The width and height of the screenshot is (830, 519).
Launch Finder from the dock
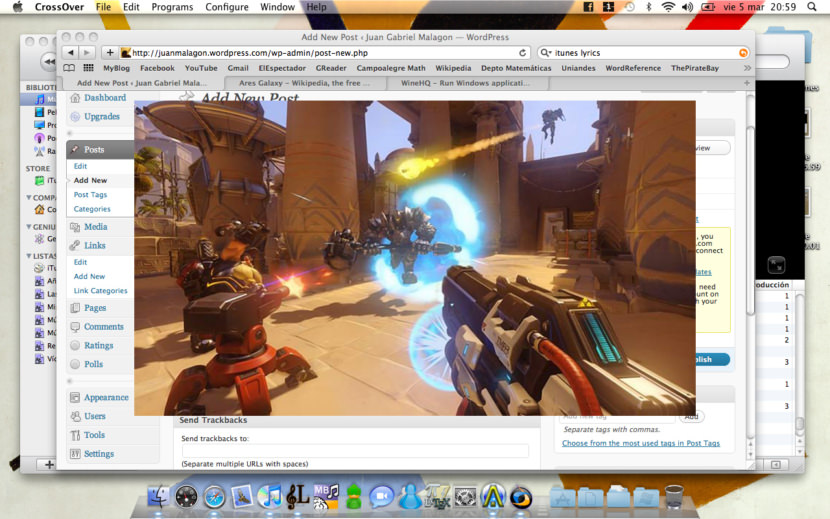[158, 495]
